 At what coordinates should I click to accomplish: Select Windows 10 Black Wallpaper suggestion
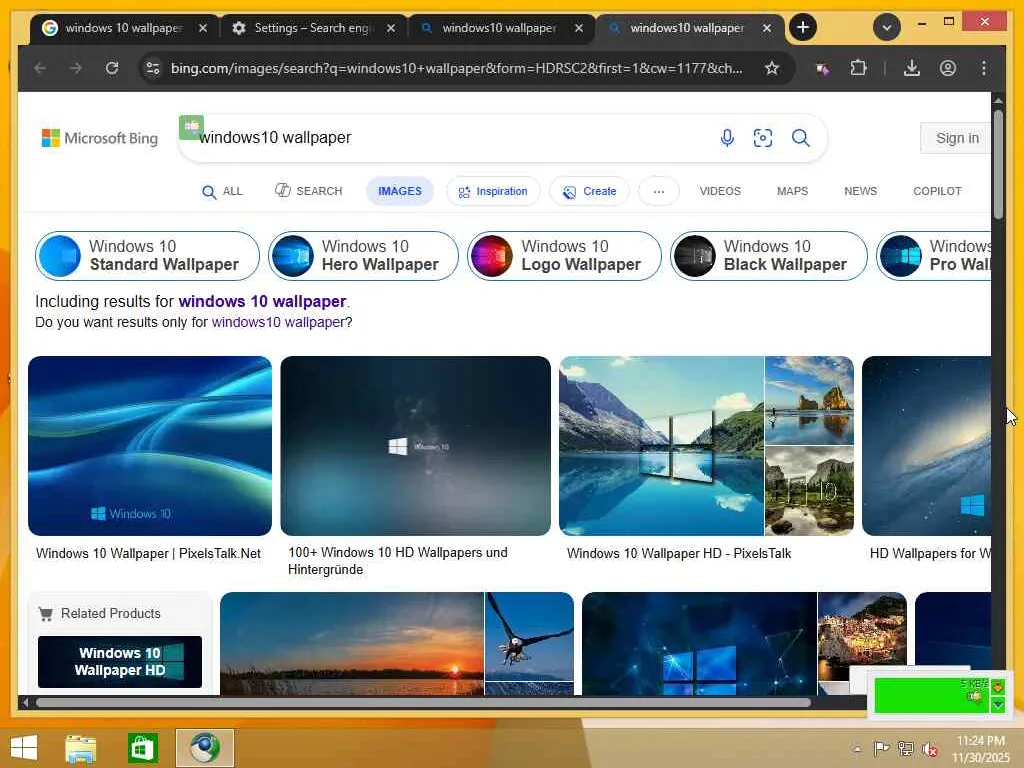[x=769, y=255]
